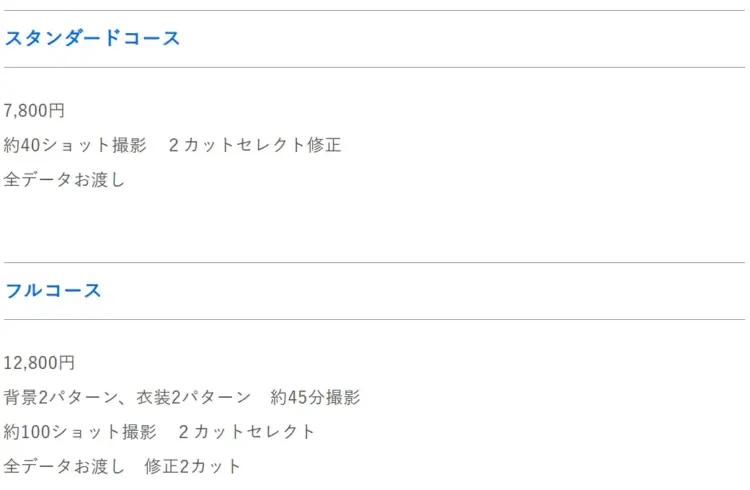The height and width of the screenshot is (490, 750).
Task: Click the 約45分撮影 text
Action: 315,397
